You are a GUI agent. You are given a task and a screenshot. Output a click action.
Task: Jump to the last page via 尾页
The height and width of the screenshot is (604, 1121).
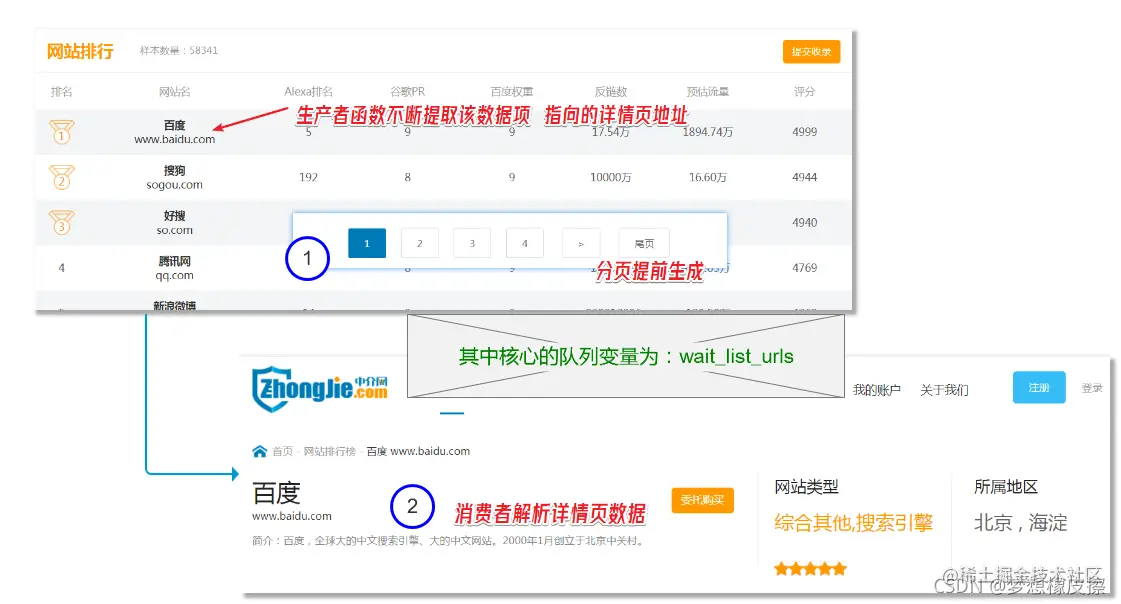(x=644, y=243)
